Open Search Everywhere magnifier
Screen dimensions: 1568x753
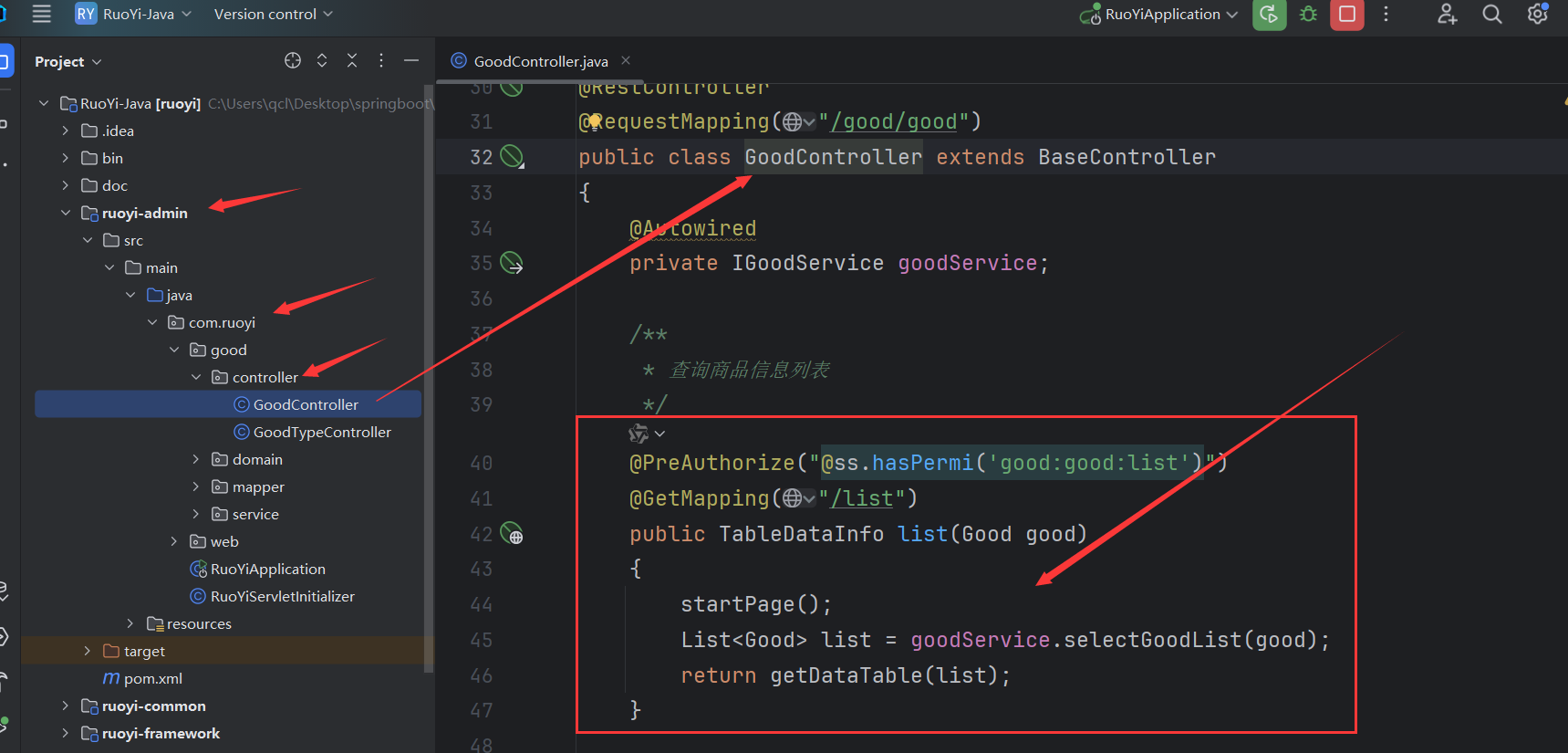coord(1492,14)
